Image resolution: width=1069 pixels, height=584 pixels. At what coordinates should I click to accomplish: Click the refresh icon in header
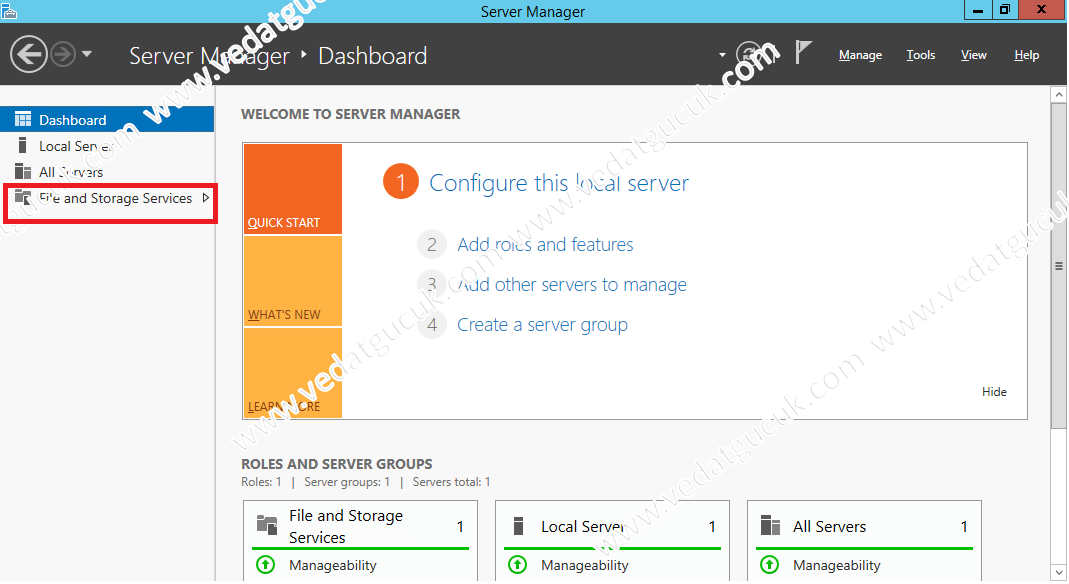750,54
